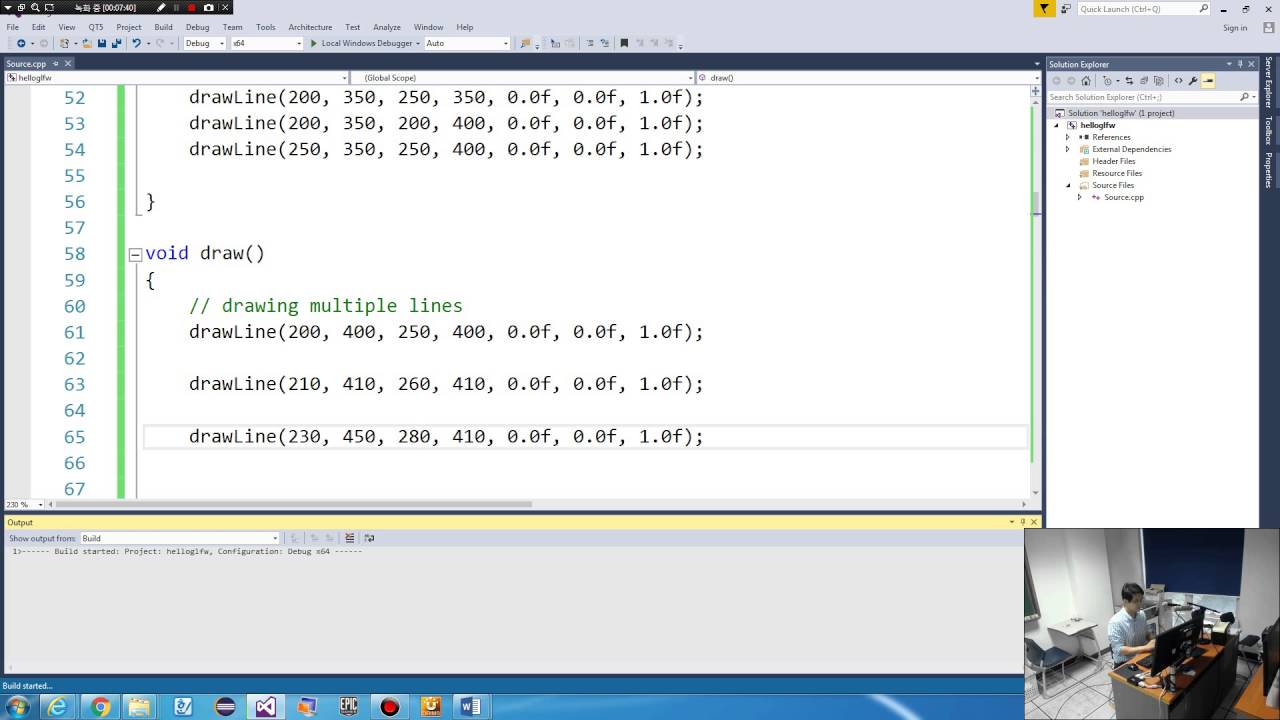This screenshot has width=1280, height=720.
Task: Select Solution 'helloglfw' root item
Action: [1120, 113]
